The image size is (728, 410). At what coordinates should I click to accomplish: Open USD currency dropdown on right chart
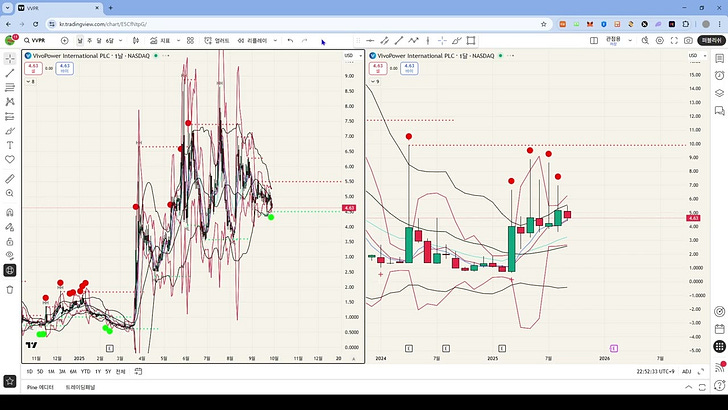tap(698, 56)
